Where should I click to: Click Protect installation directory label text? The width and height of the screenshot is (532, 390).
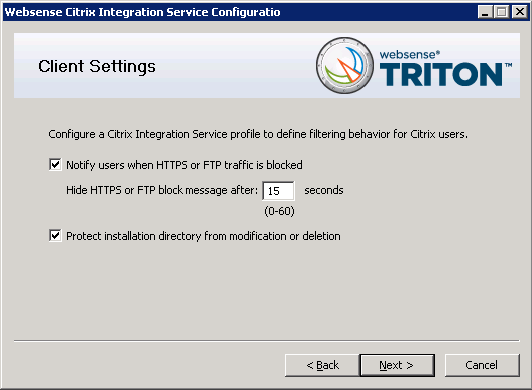click(x=203, y=236)
